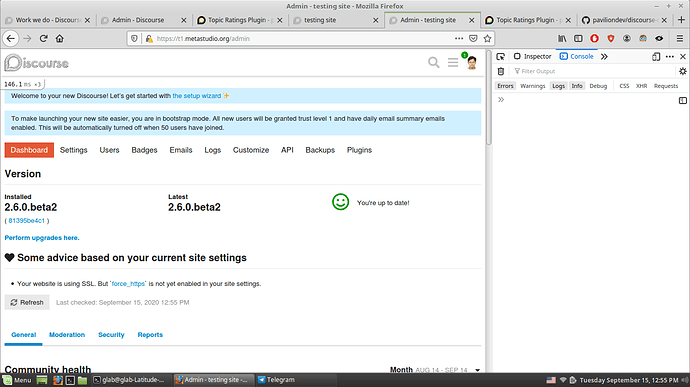This screenshot has width=690, height=387.
Task: Open the Plugins admin tab
Action: [x=359, y=150]
